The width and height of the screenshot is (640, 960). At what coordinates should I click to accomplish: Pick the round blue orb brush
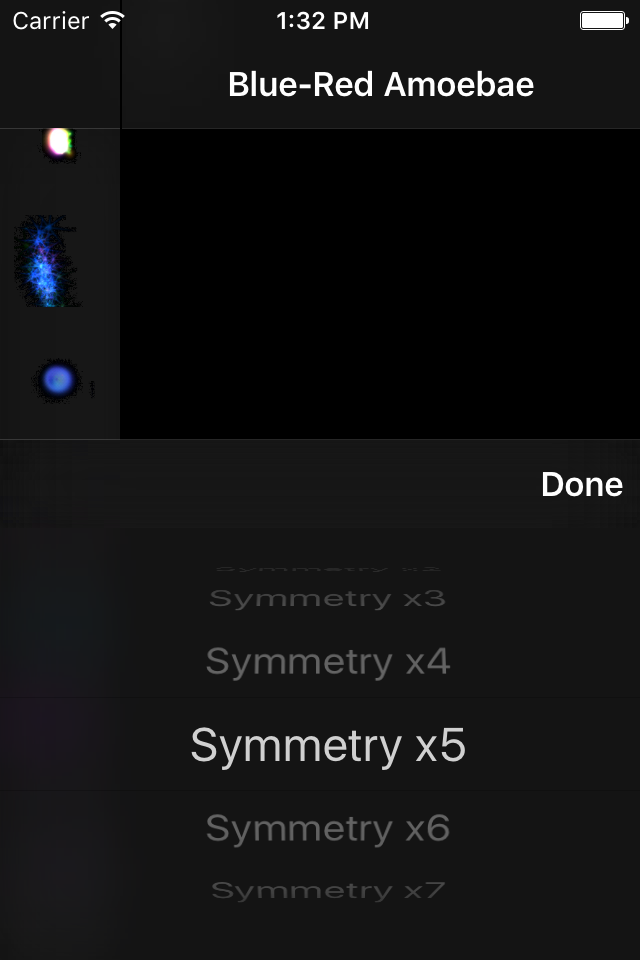coord(57,380)
